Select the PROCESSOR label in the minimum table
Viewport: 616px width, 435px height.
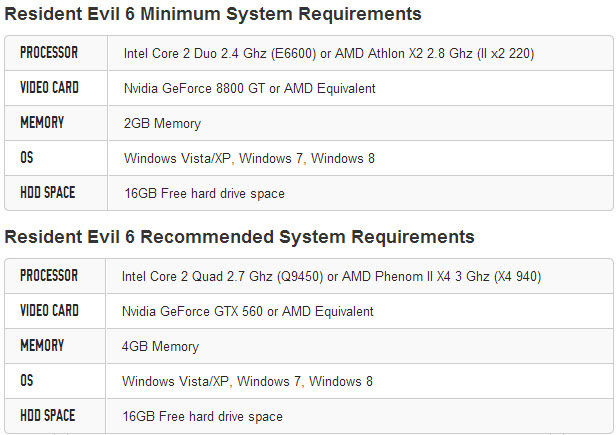click(x=49, y=53)
